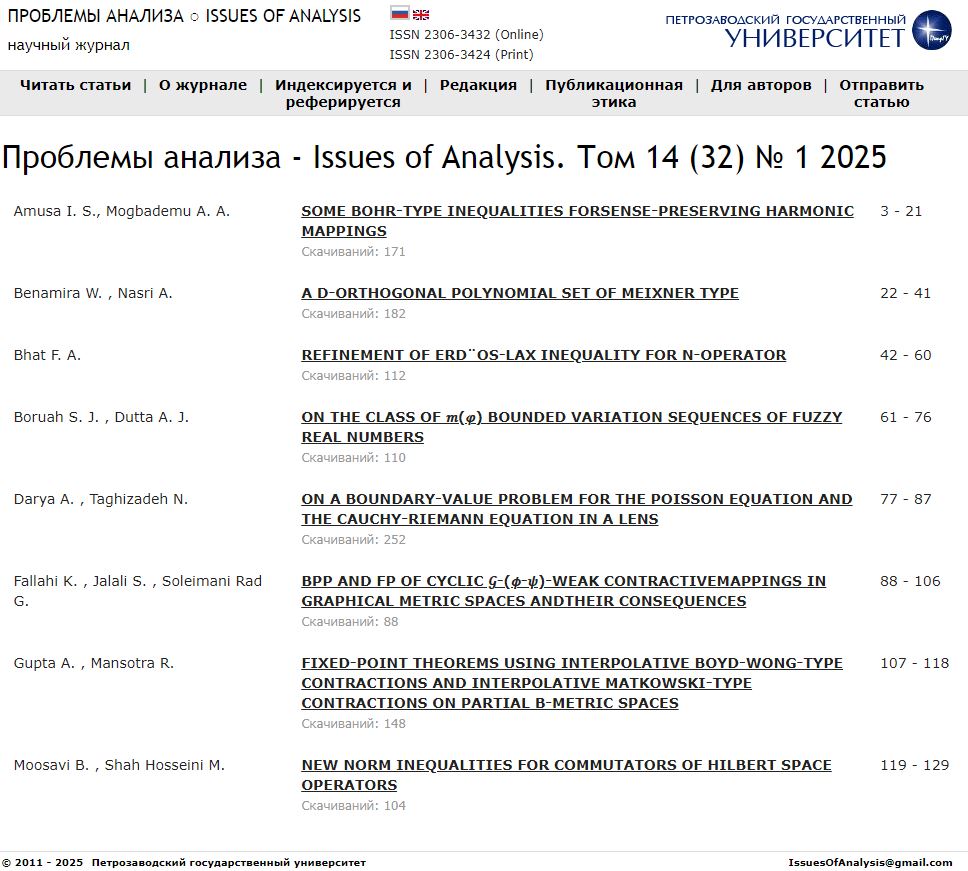Open the 'Редакция' menu item
The image size is (968, 871).
coord(478,85)
